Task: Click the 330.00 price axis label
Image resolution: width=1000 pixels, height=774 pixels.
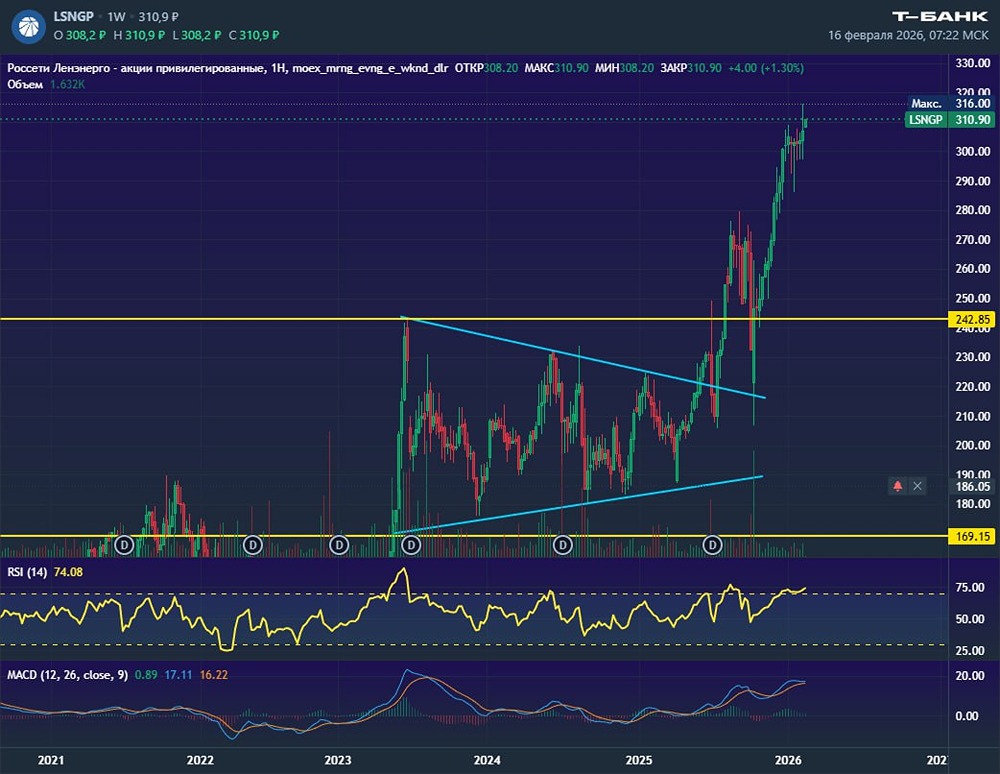Action: pos(973,63)
